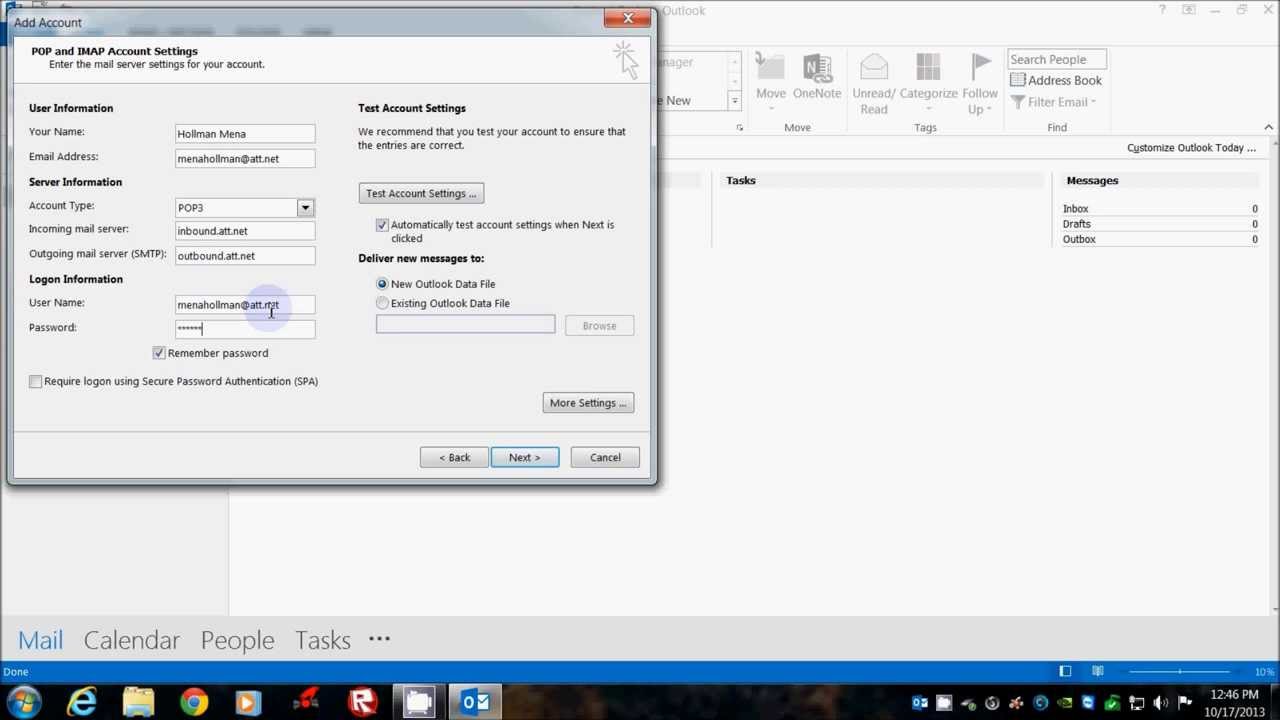Screen dimensions: 1280x720
Task: Click the Search People box
Action: pos(1056,60)
